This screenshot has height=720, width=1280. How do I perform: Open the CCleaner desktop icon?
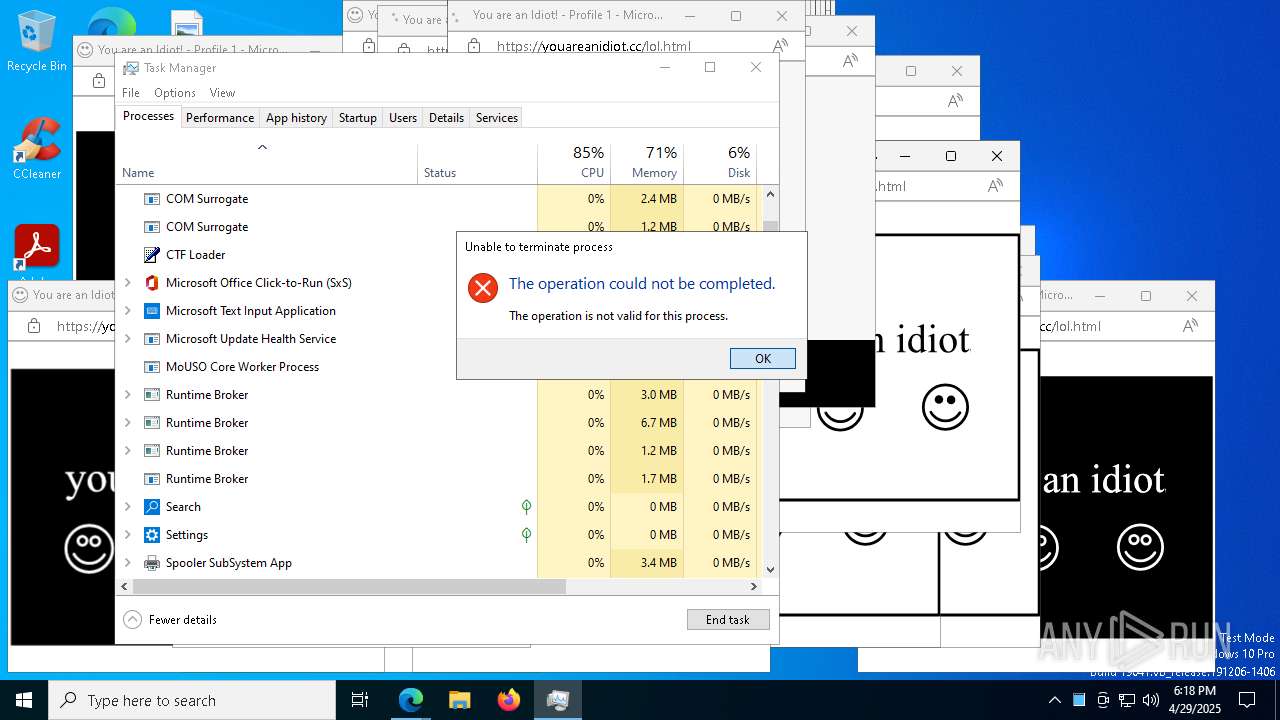tap(37, 149)
